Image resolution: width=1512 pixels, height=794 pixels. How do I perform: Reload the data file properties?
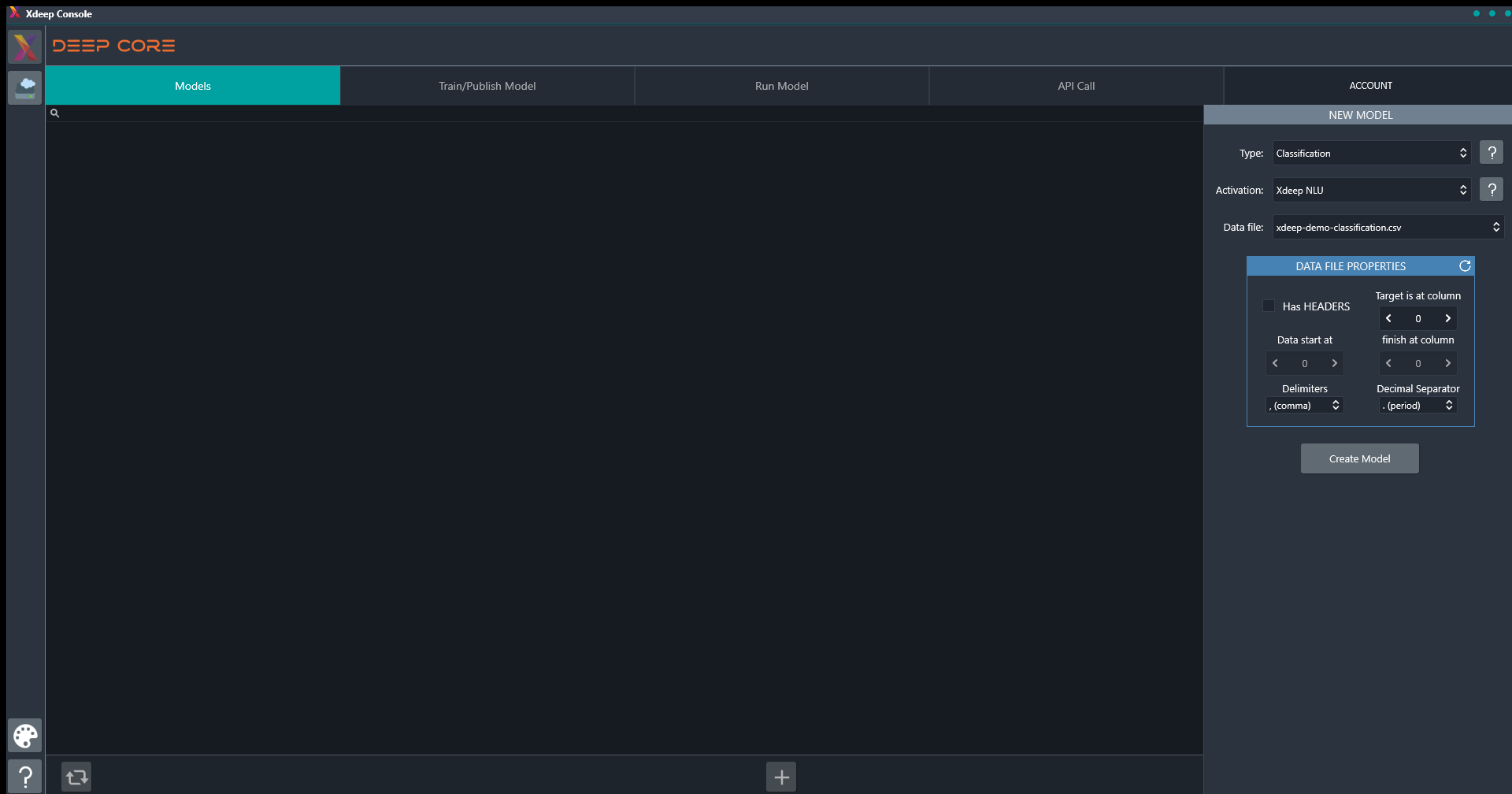1465,266
